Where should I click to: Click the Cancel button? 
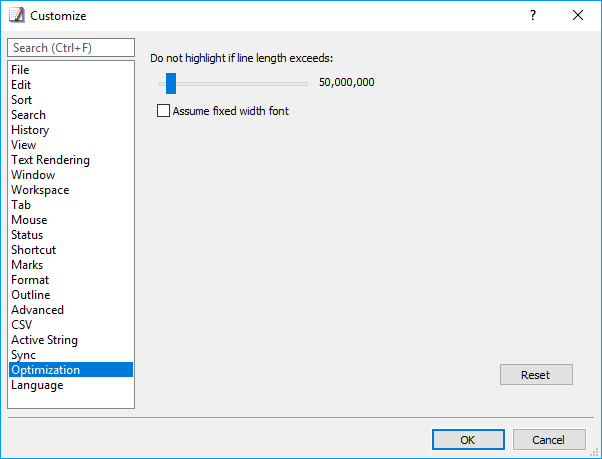tap(549, 439)
